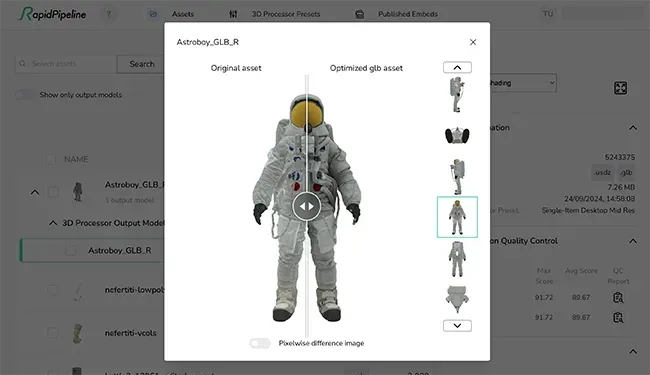The height and width of the screenshot is (375, 650).
Task: Click the RapidPipeline logo
Action: tap(53, 14)
